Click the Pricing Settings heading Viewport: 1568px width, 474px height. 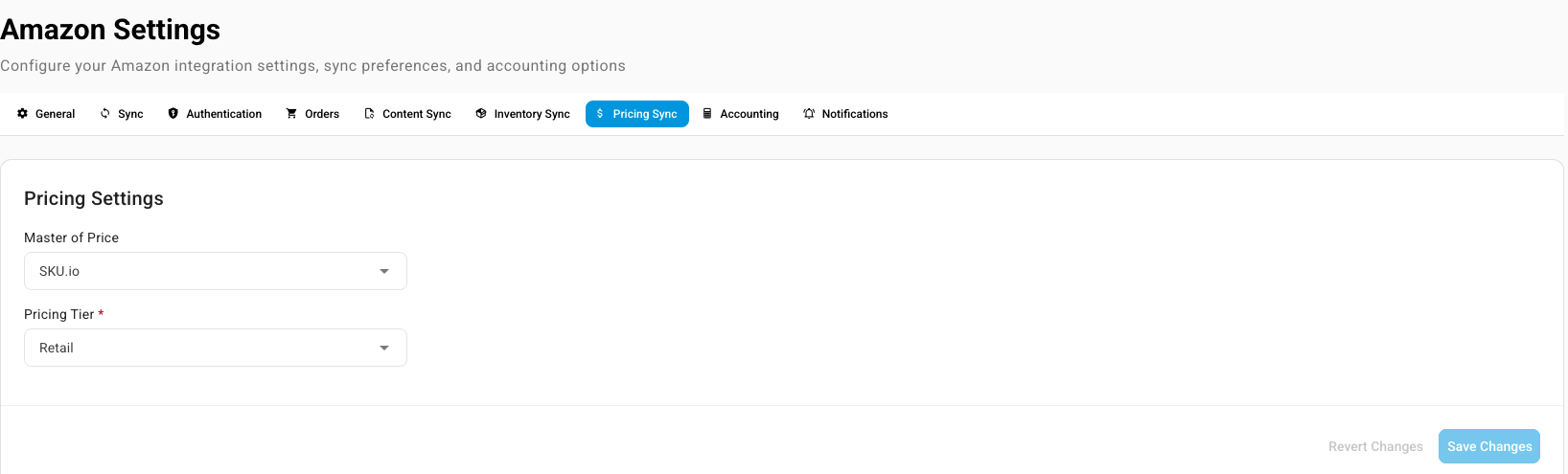94,198
